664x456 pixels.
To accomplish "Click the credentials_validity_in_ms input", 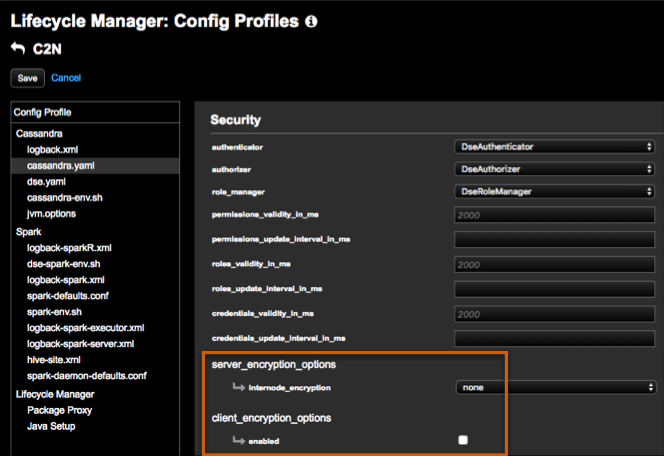I will click(554, 314).
